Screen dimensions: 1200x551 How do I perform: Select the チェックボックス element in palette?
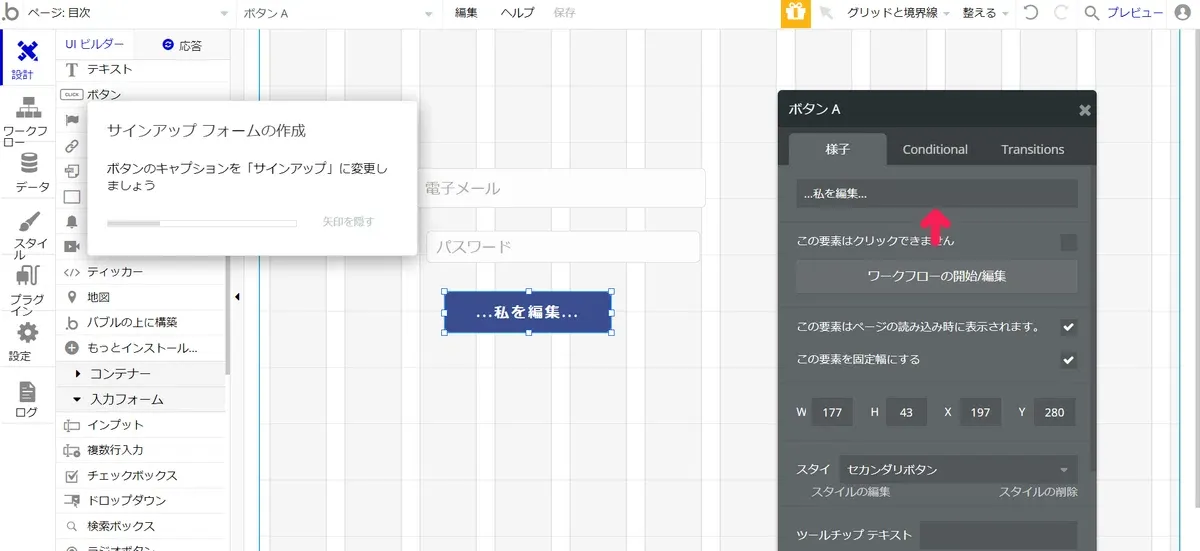tap(142, 476)
